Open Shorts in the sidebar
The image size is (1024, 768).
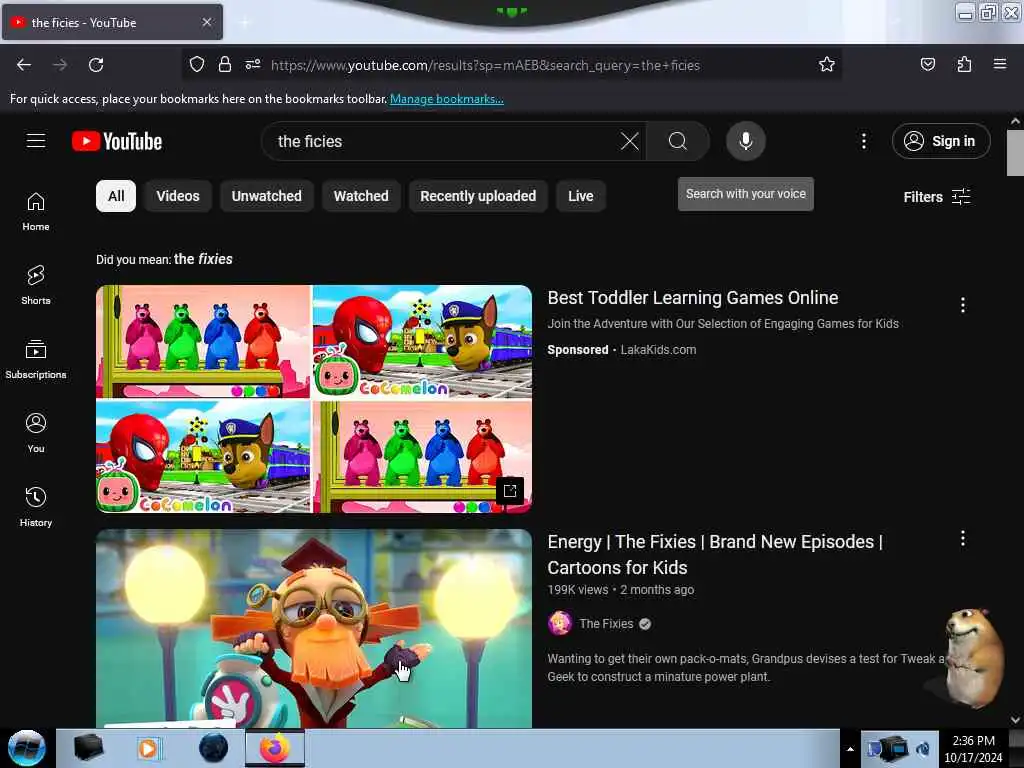(36, 285)
